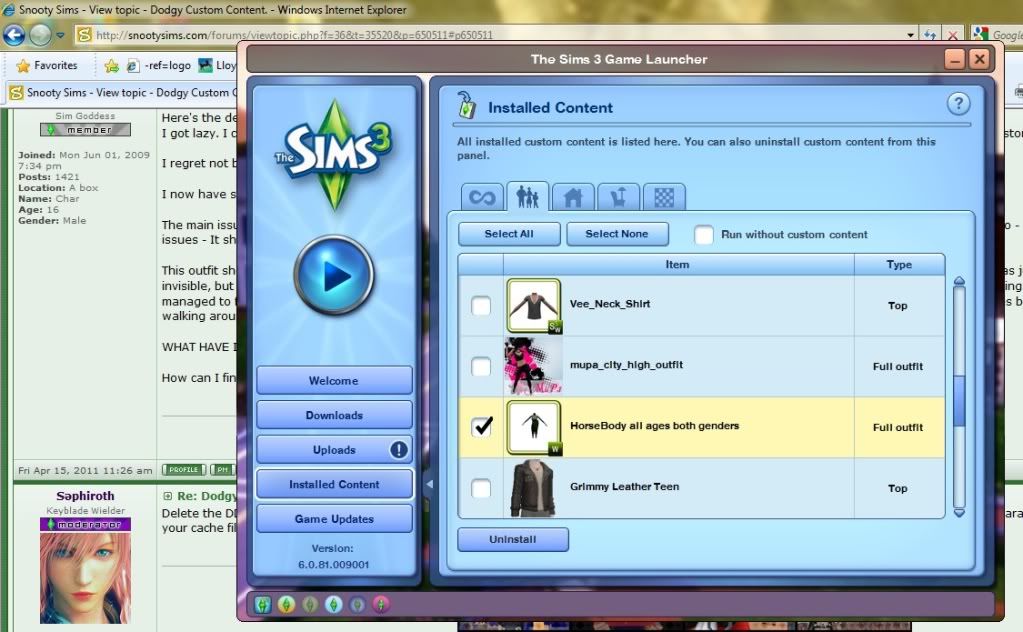
Task: Click the snootysims site icon in address bar
Action: (84, 35)
